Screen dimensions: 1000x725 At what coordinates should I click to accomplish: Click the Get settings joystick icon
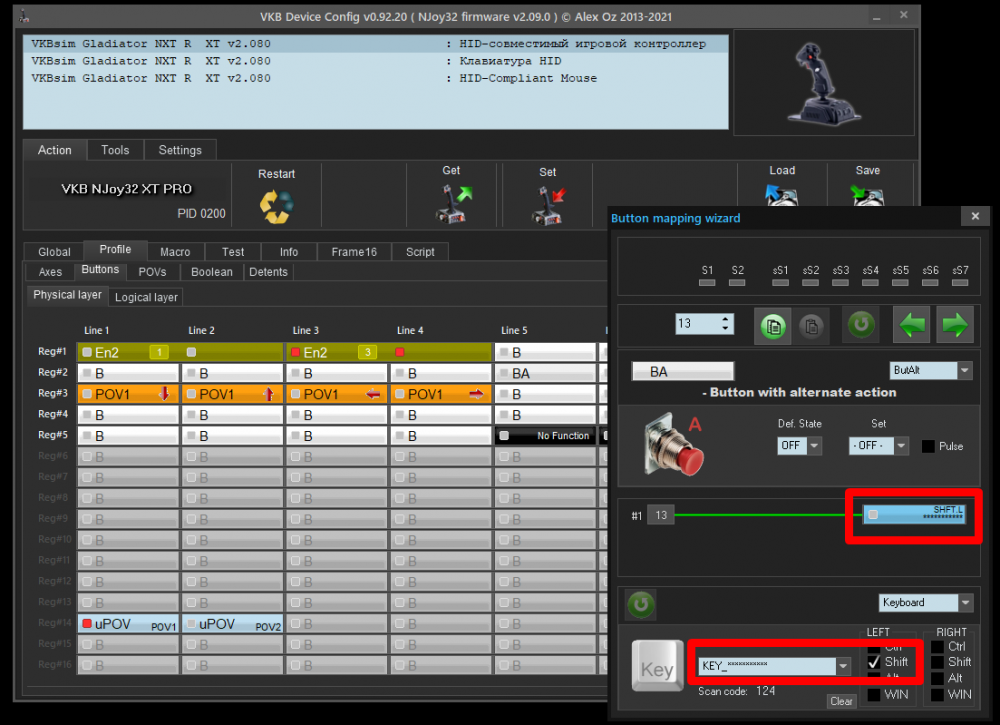coord(452,203)
